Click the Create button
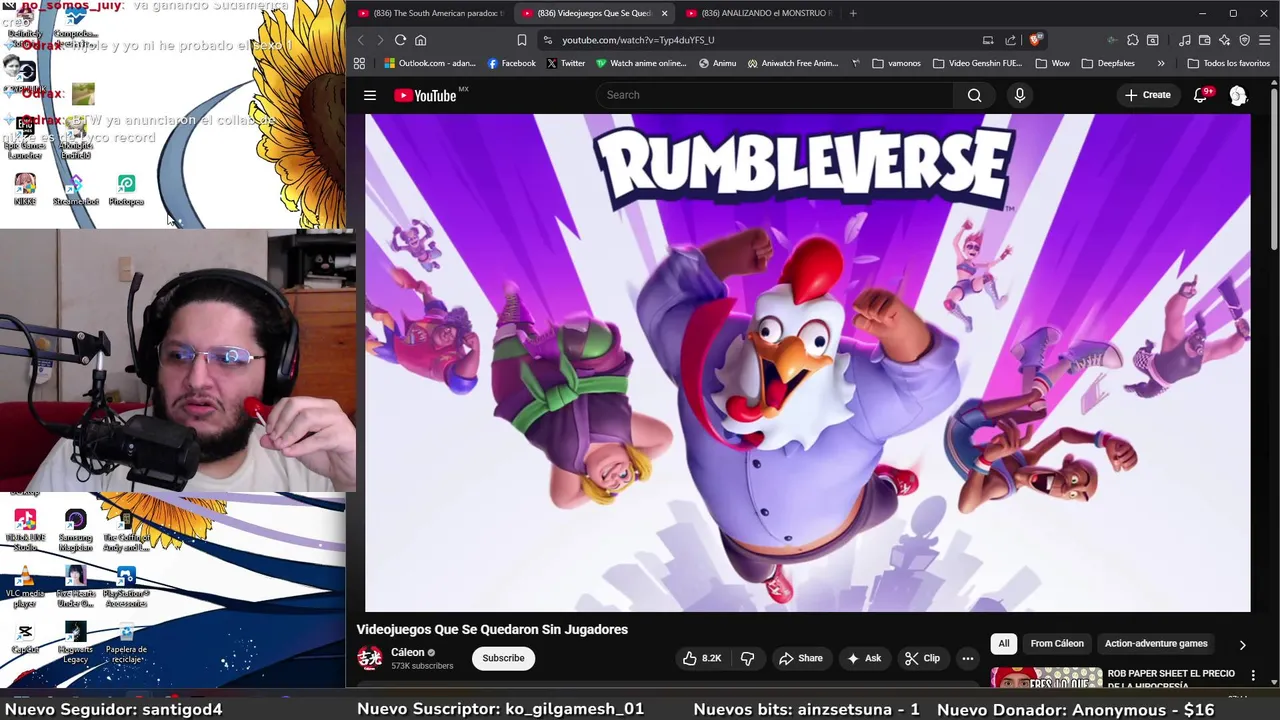 [x=1147, y=95]
